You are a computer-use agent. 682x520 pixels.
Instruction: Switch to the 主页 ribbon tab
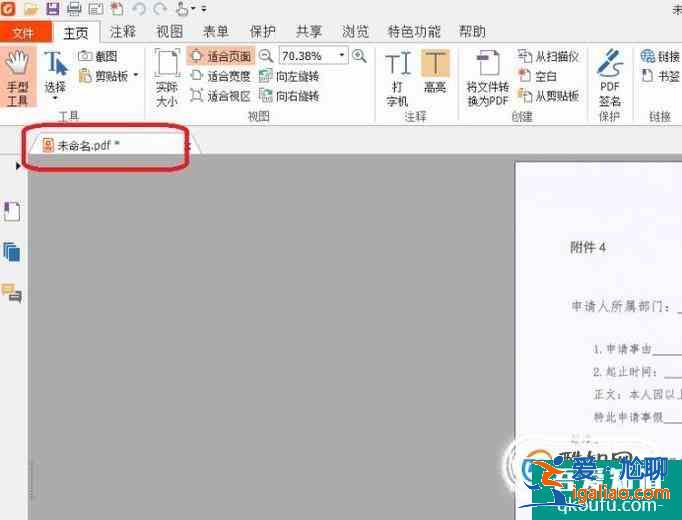click(76, 33)
